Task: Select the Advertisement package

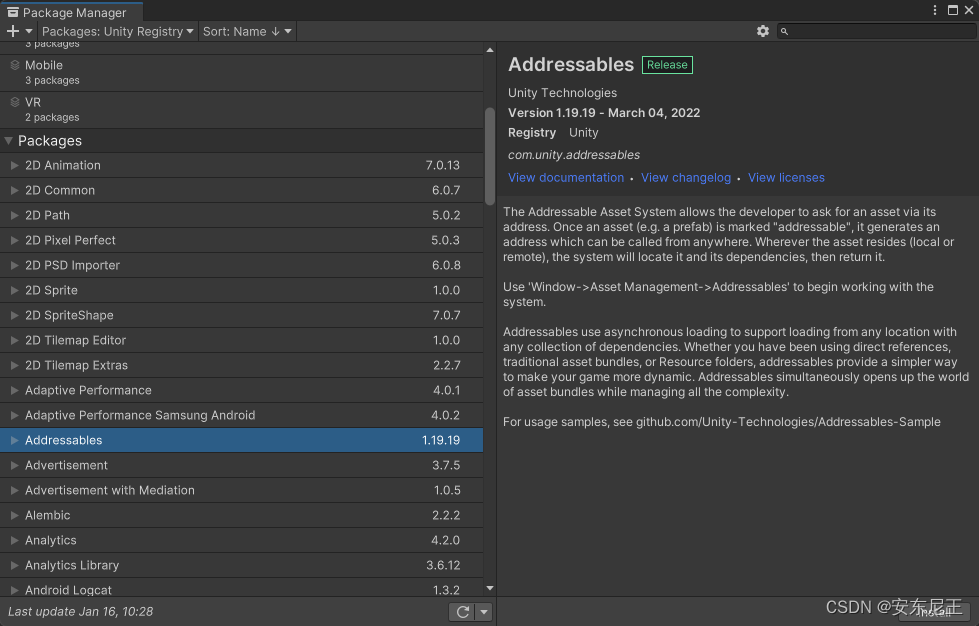Action: pyautogui.click(x=242, y=465)
